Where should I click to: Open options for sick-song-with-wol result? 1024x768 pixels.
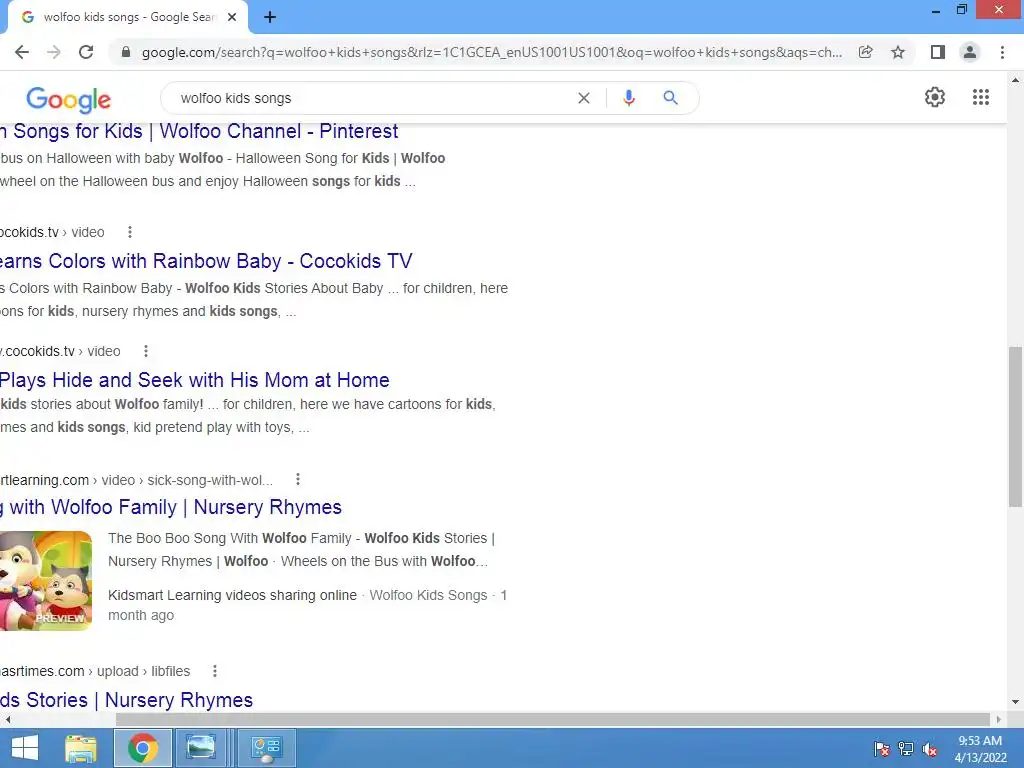click(298, 479)
